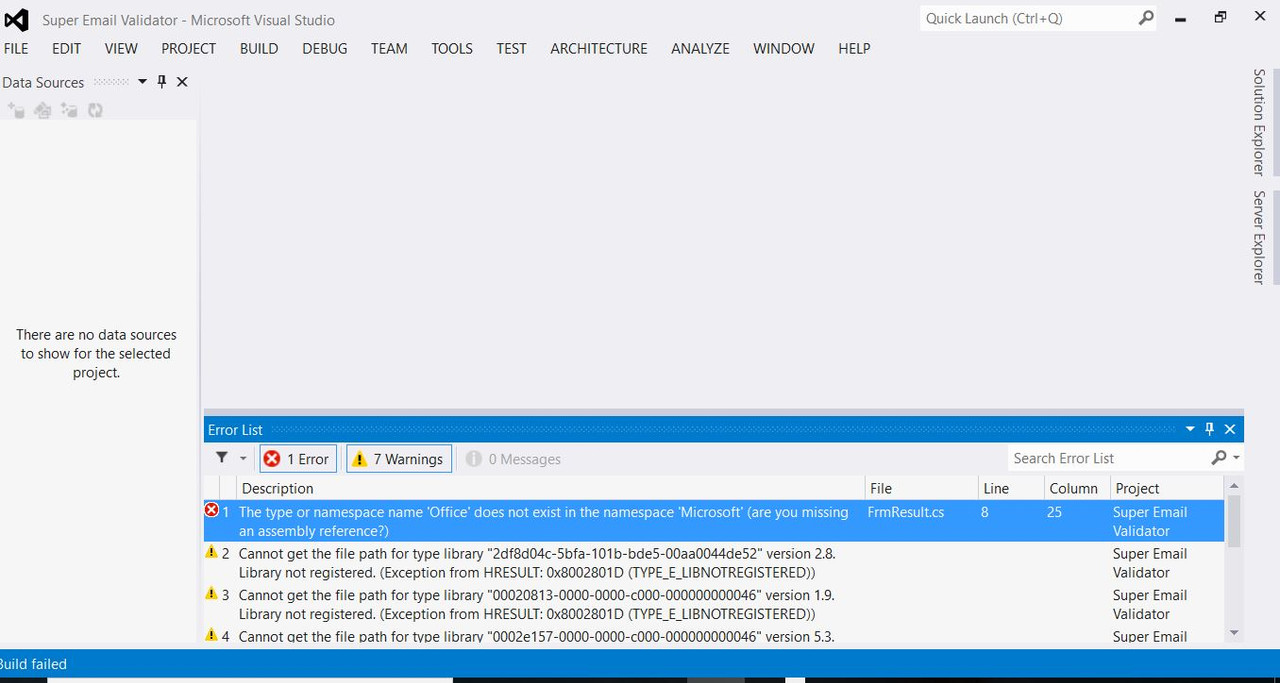Open the ARCHITECTURE menu
1280x683 pixels.
(x=599, y=48)
